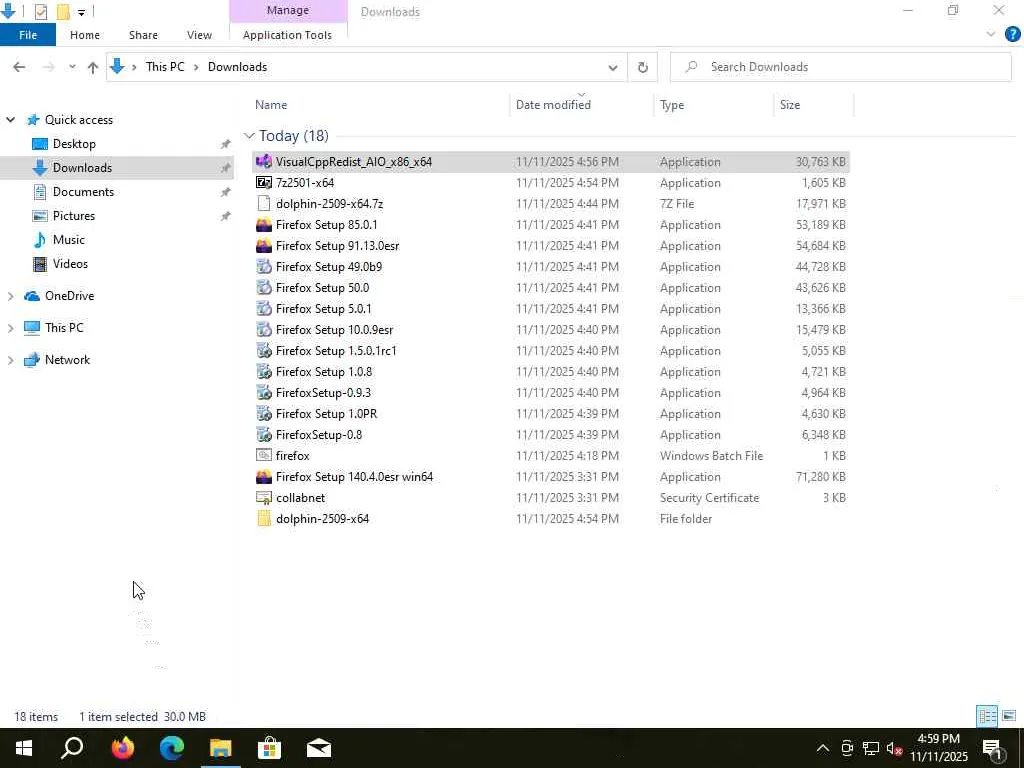Viewport: 1024px width, 768px height.
Task: Click the New folder quick access toolbar icon
Action: (63, 11)
